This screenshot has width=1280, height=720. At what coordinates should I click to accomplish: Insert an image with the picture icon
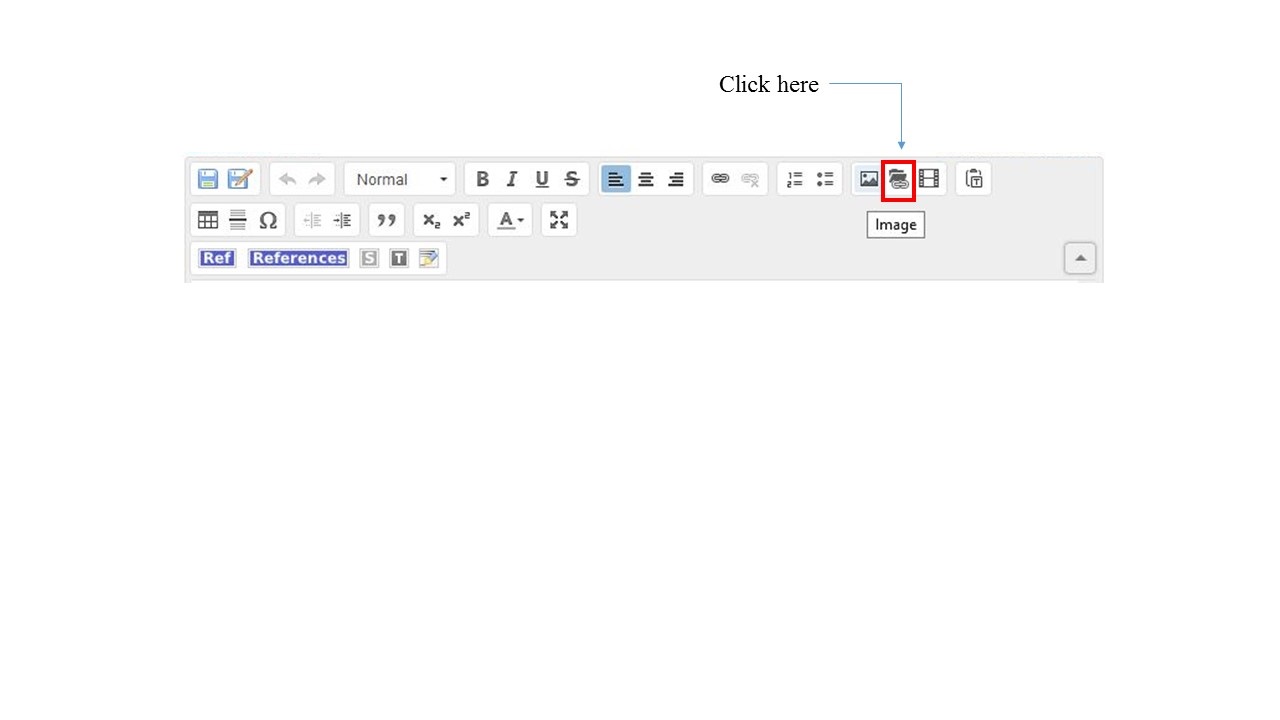coord(869,179)
